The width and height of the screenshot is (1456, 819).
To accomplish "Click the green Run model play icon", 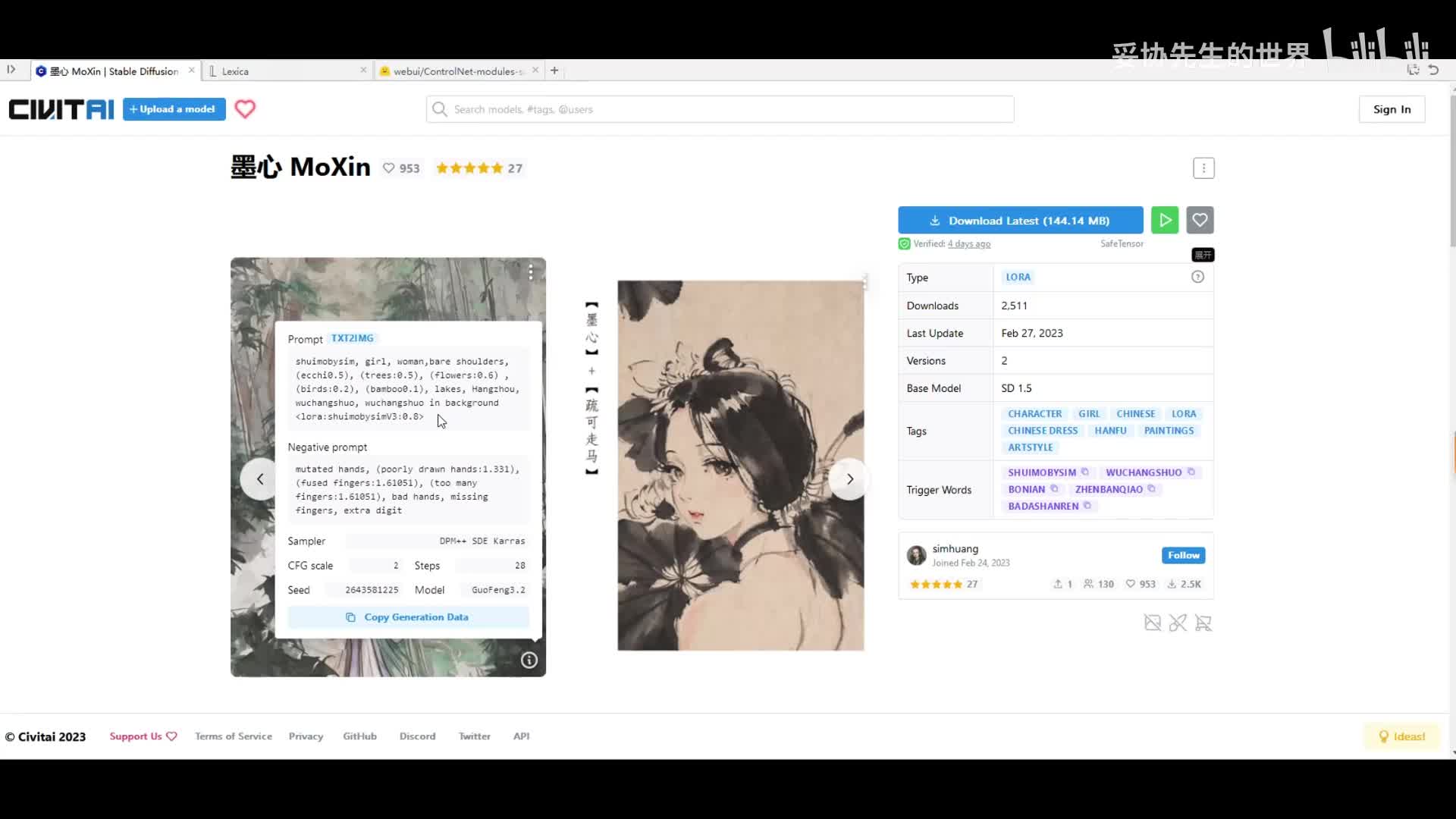I will click(x=1165, y=220).
